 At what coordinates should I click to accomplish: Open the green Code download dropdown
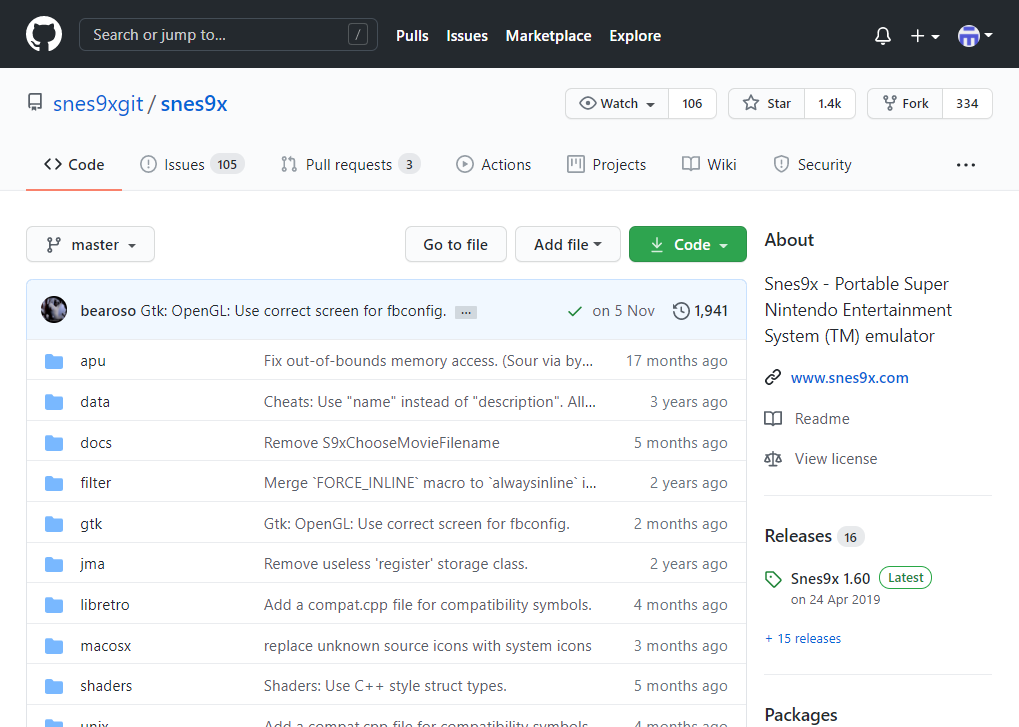pos(688,244)
